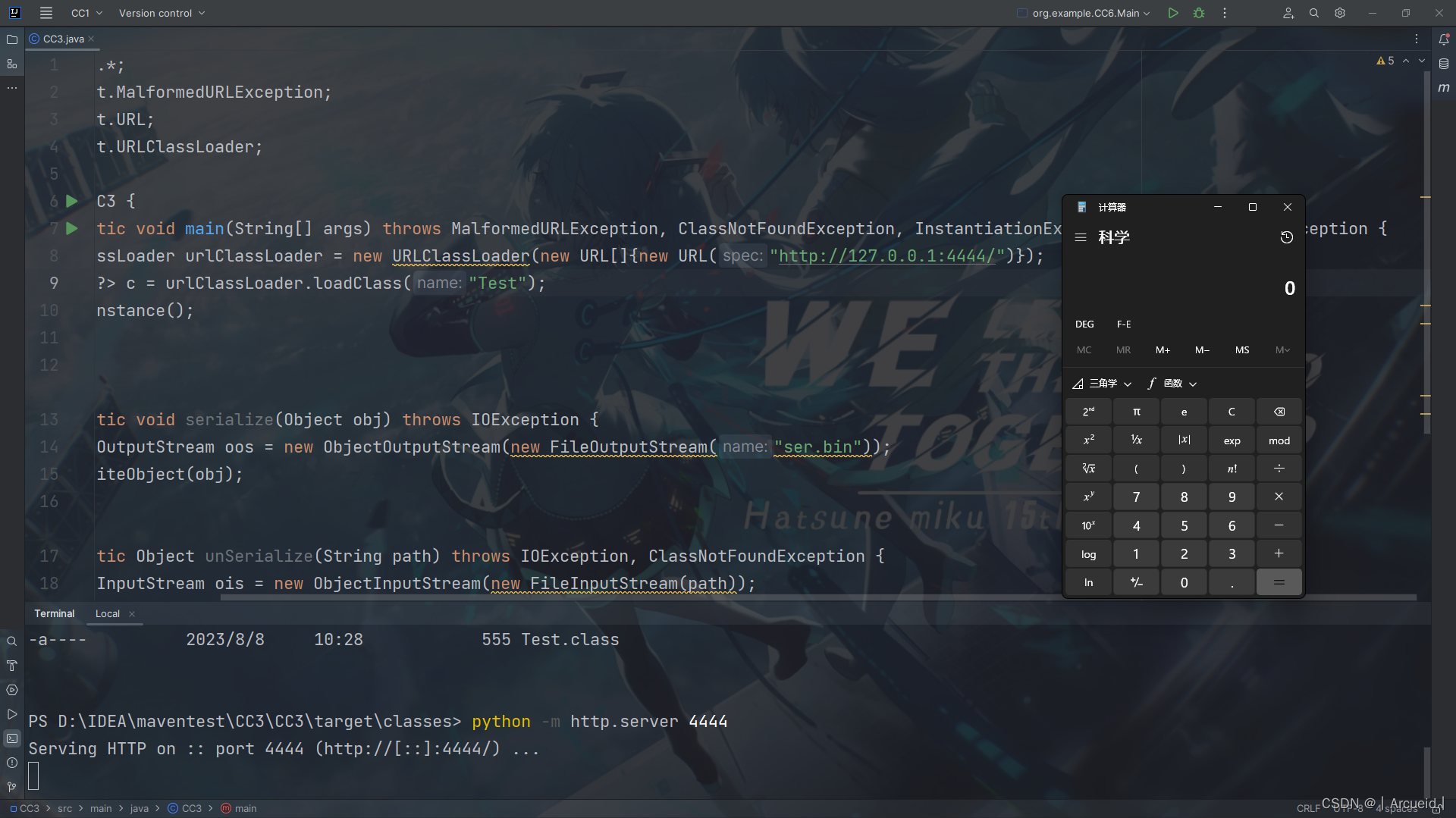Open the Code With Me user icon
The image size is (1456, 818).
tap(1288, 13)
